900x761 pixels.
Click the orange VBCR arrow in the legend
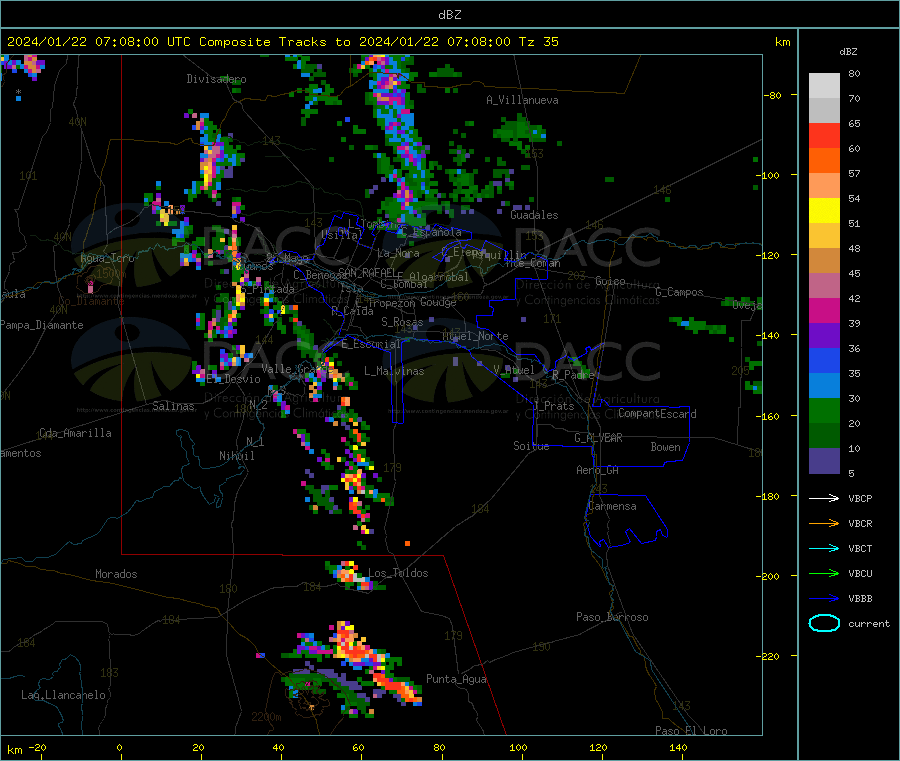click(x=824, y=523)
